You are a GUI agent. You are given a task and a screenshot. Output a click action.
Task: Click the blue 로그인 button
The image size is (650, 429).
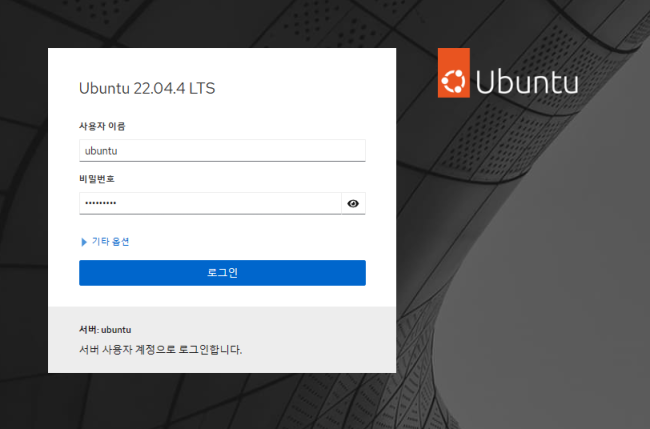tap(222, 273)
